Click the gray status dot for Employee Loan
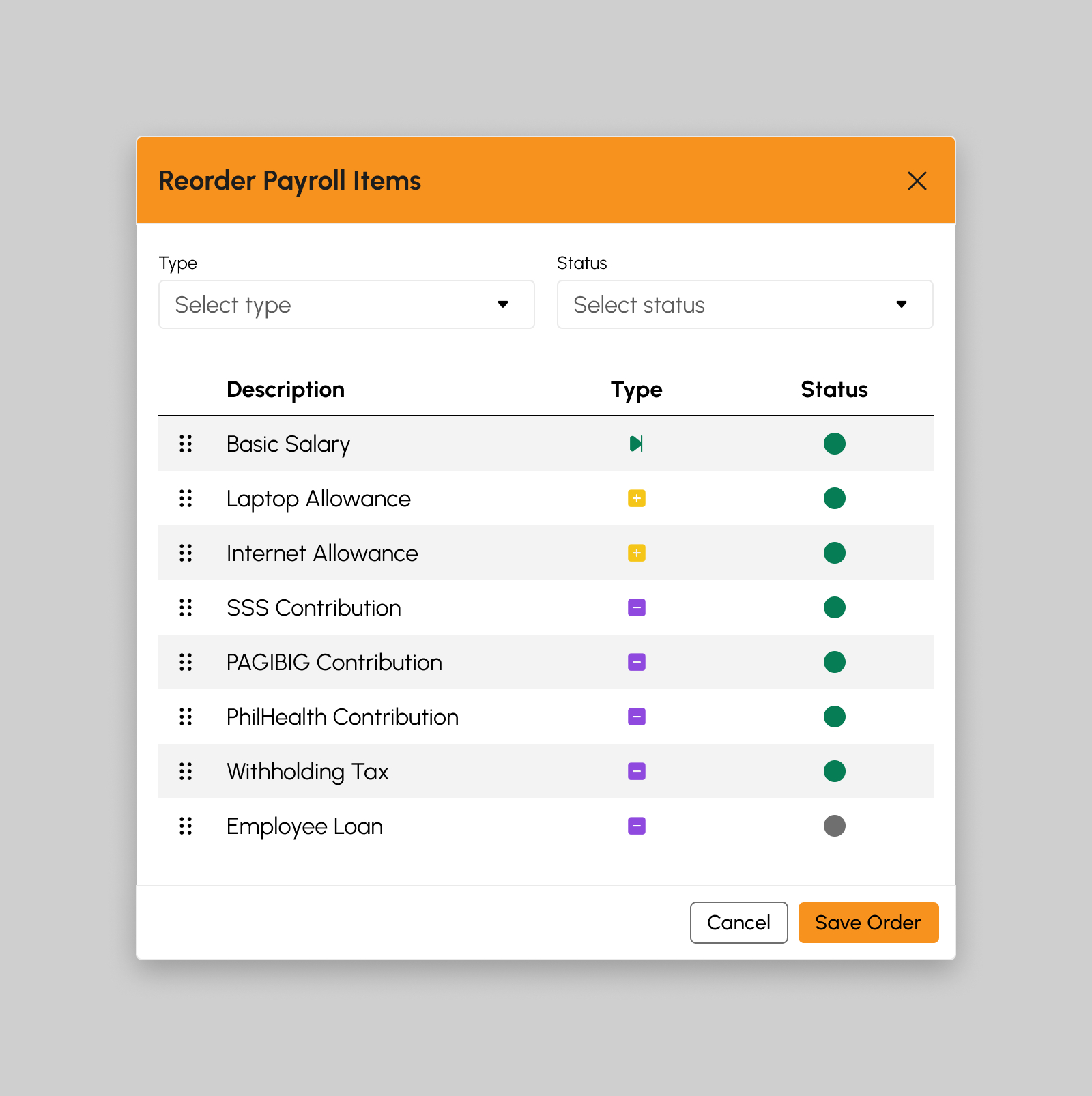1092x1096 pixels. click(835, 826)
